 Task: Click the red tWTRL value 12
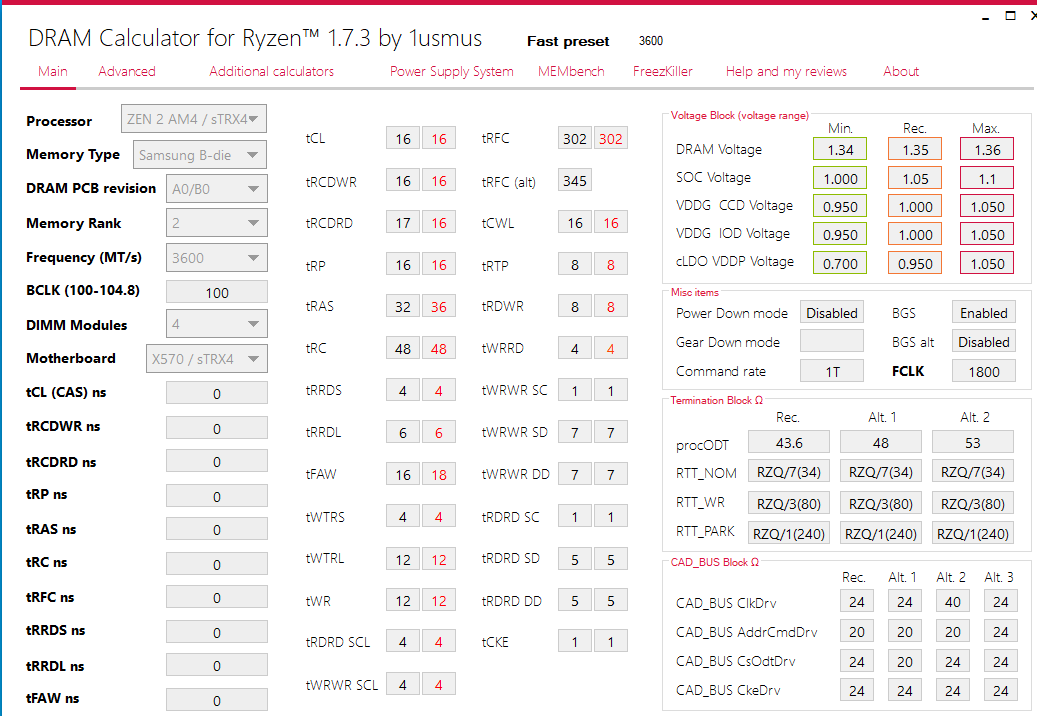click(438, 559)
